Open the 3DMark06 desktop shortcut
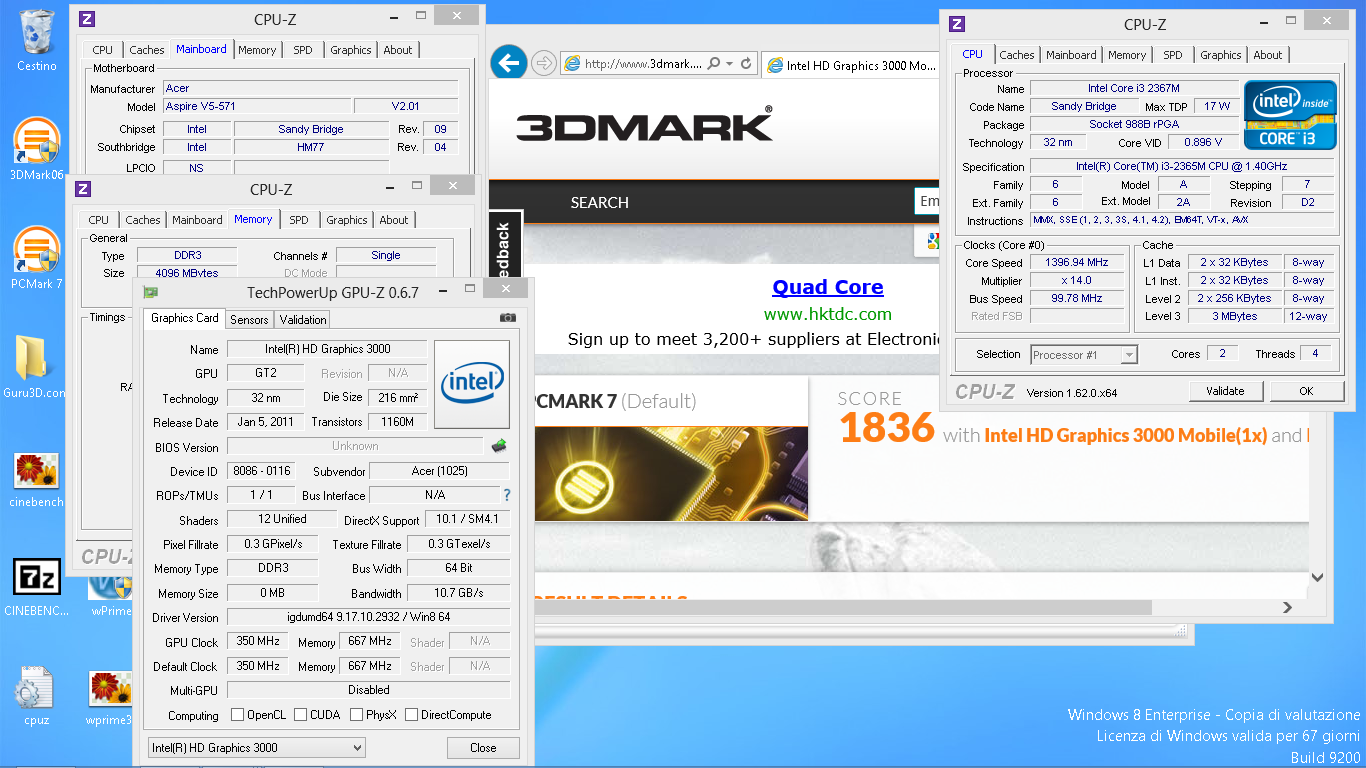The height and width of the screenshot is (768, 1366). point(36,148)
